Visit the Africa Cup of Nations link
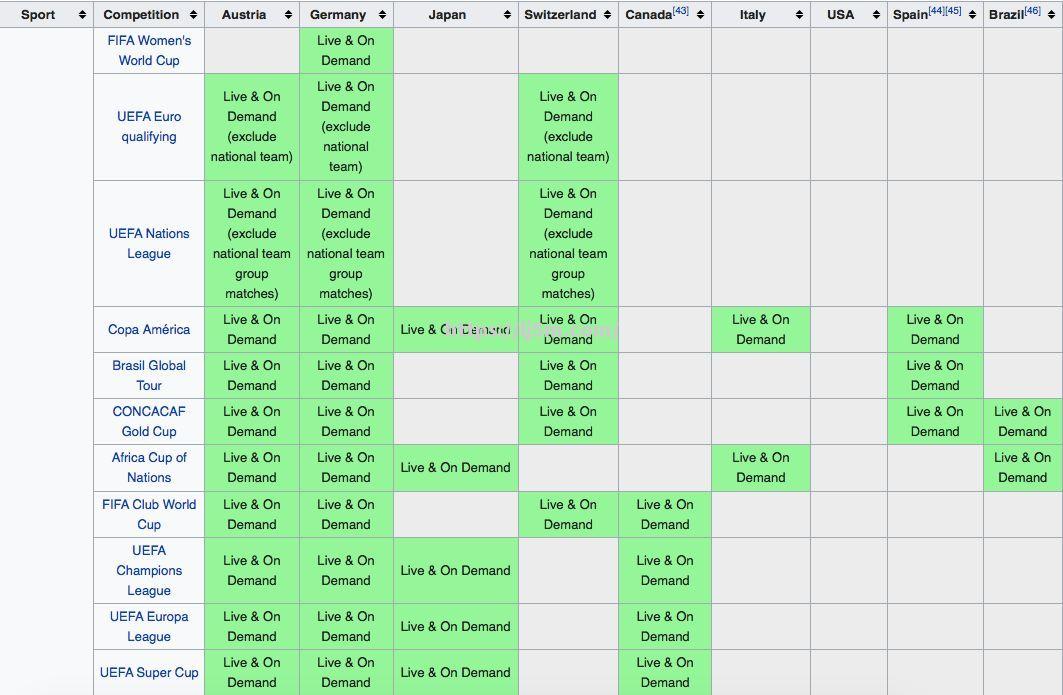The image size is (1063, 695). click(x=149, y=467)
